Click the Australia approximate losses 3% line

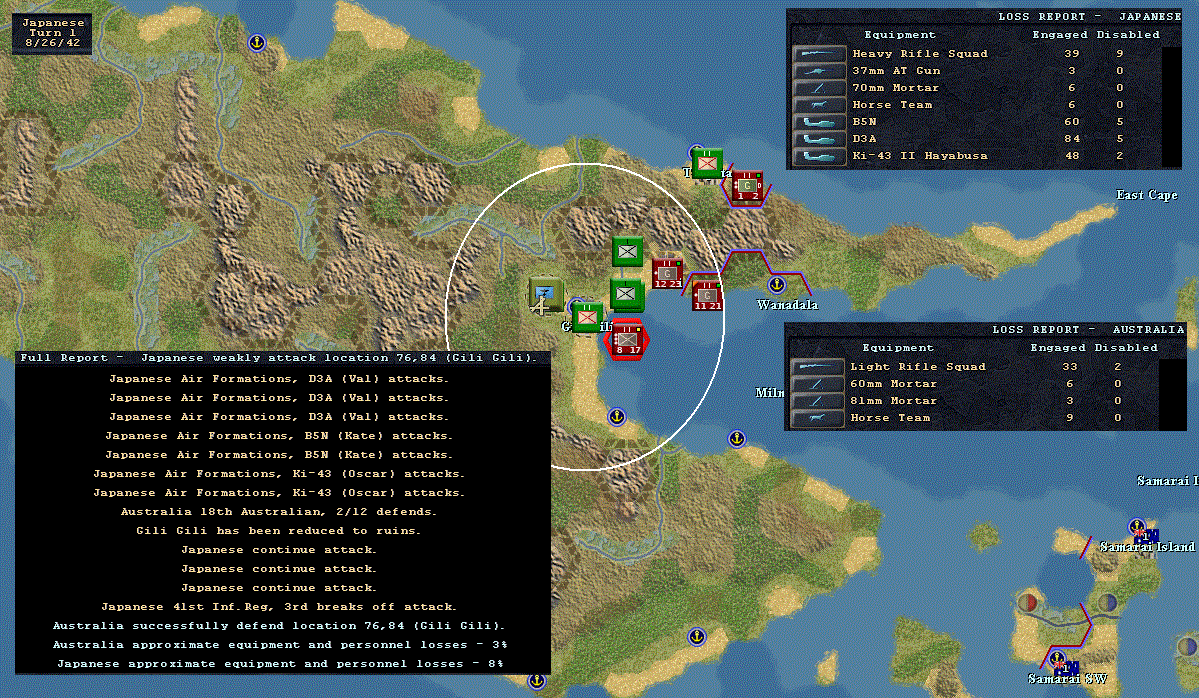pos(279,645)
